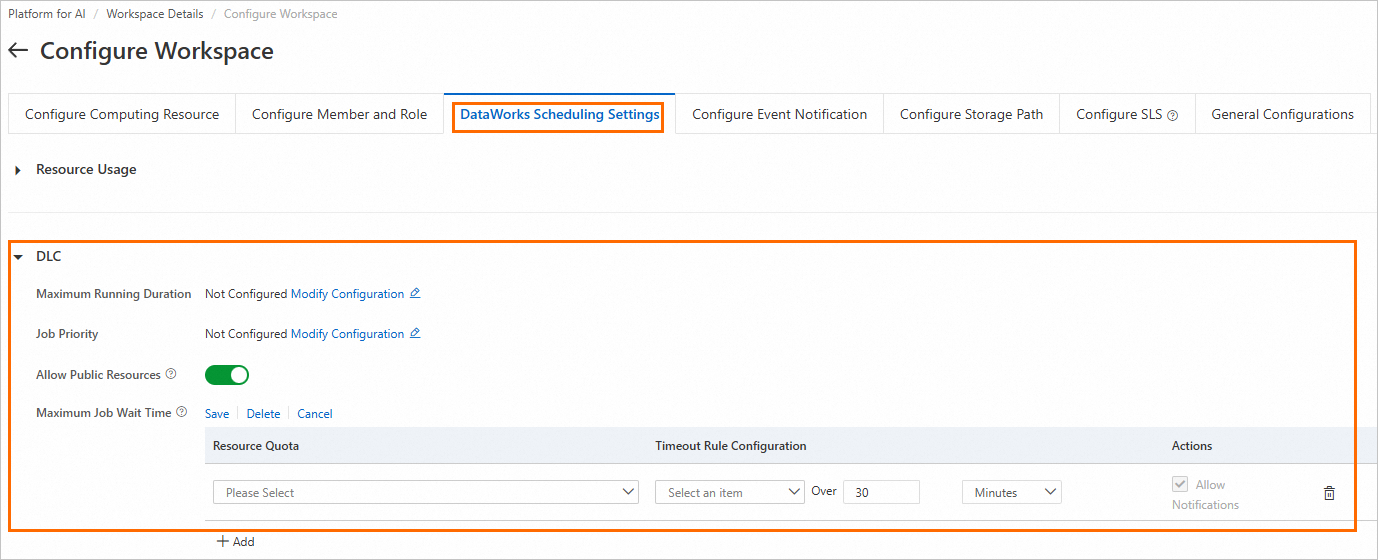This screenshot has height=560, width=1378.
Task: Open the help icon beside Maximum Job Wait Time
Action: click(182, 412)
